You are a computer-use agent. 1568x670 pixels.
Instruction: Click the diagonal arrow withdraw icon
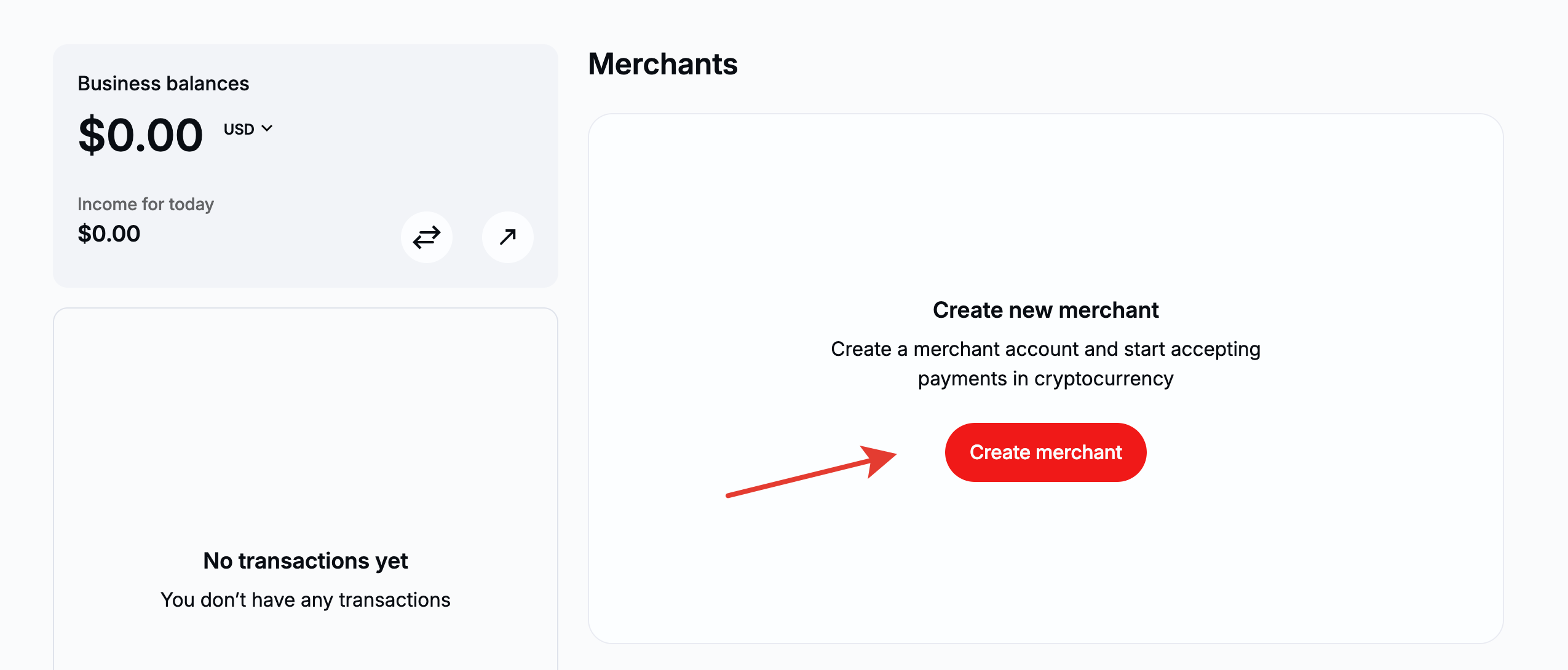point(507,237)
